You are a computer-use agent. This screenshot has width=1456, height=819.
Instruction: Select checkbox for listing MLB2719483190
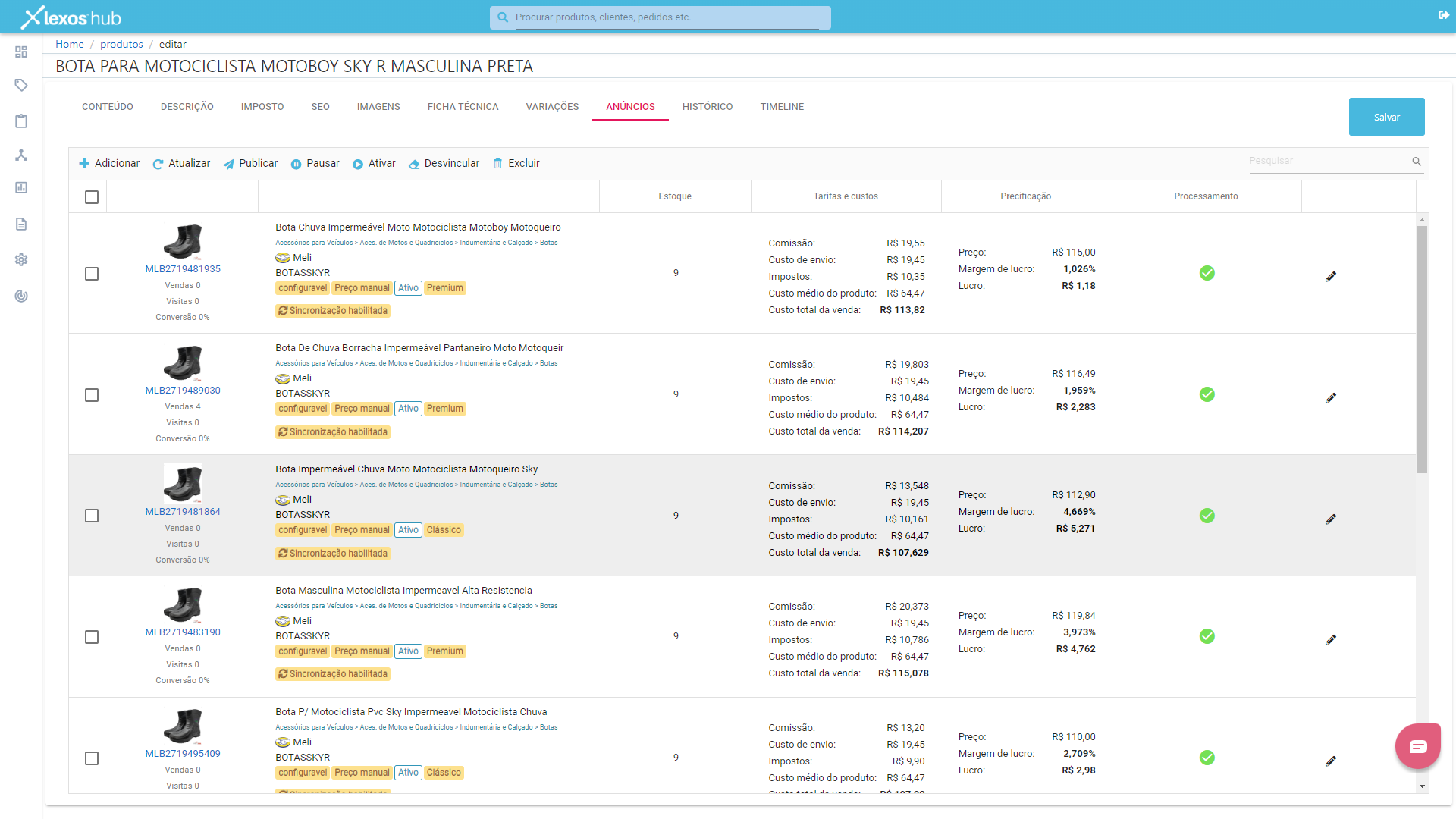tap(92, 637)
